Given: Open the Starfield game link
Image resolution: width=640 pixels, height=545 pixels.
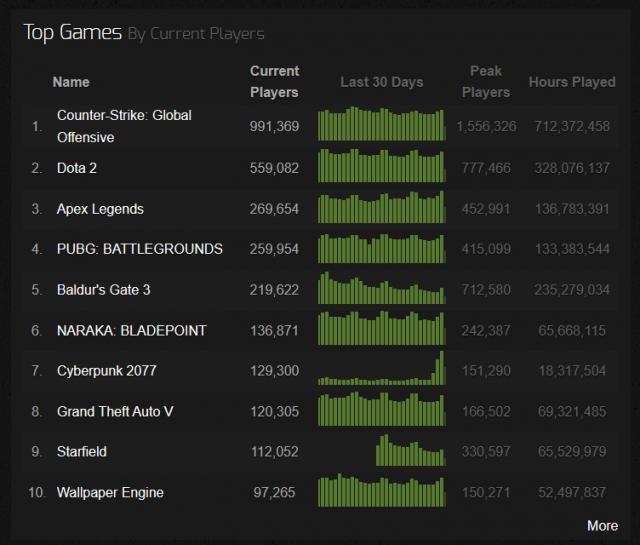Looking at the screenshot, I should click(82, 452).
